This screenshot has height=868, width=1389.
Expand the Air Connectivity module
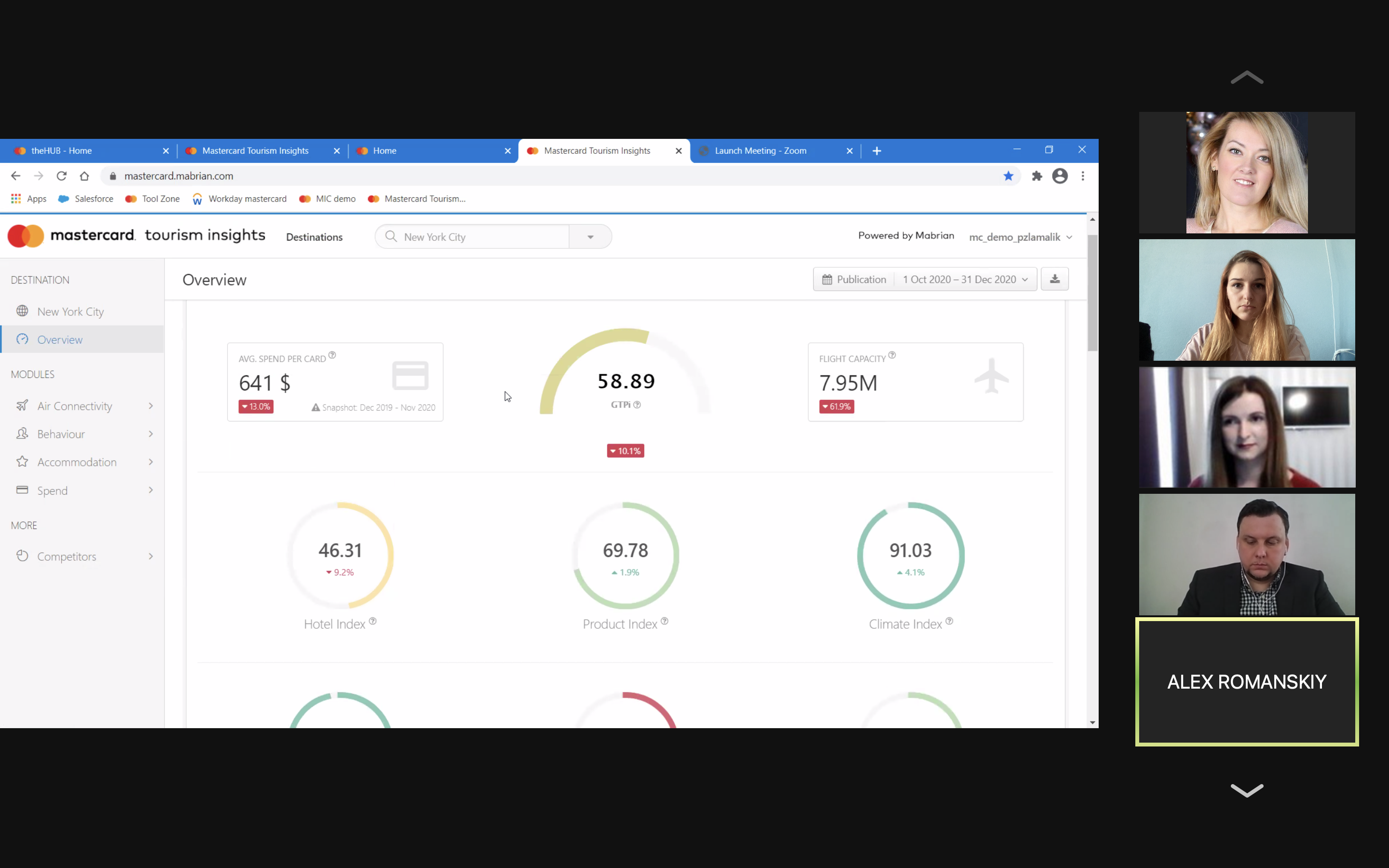pos(82,406)
